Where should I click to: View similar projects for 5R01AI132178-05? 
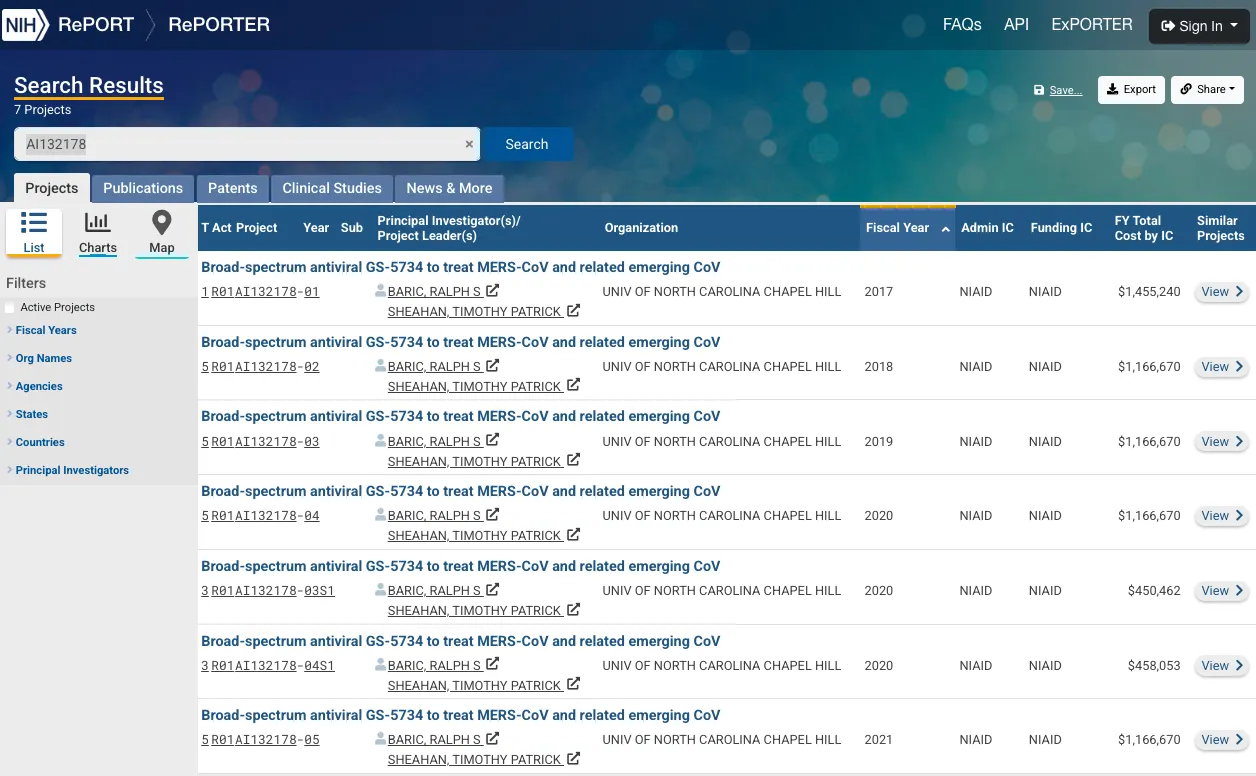[x=1222, y=740]
